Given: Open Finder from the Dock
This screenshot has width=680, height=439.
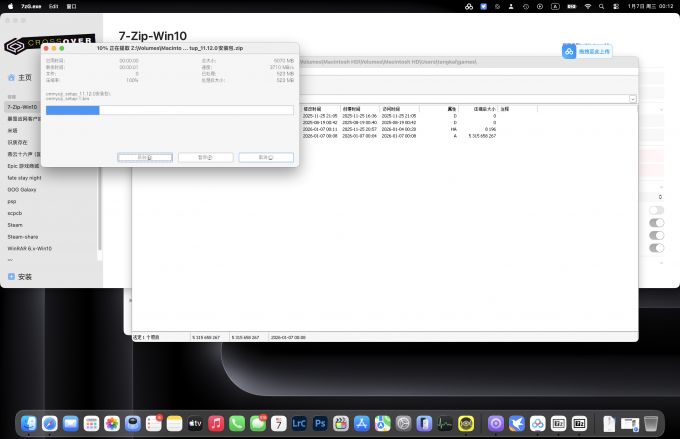Looking at the screenshot, I should click(29, 424).
